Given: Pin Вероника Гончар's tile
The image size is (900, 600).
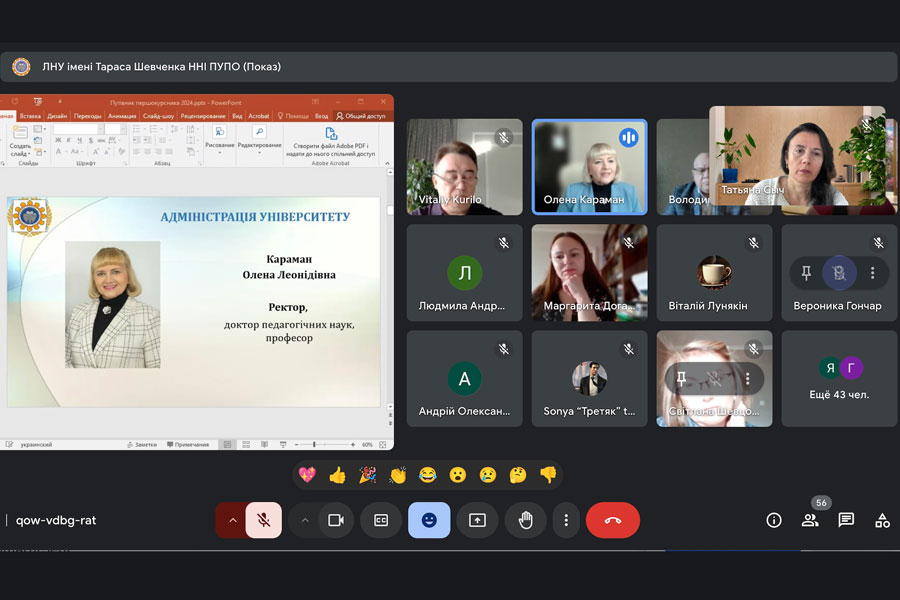Looking at the screenshot, I should pyautogui.click(x=806, y=273).
